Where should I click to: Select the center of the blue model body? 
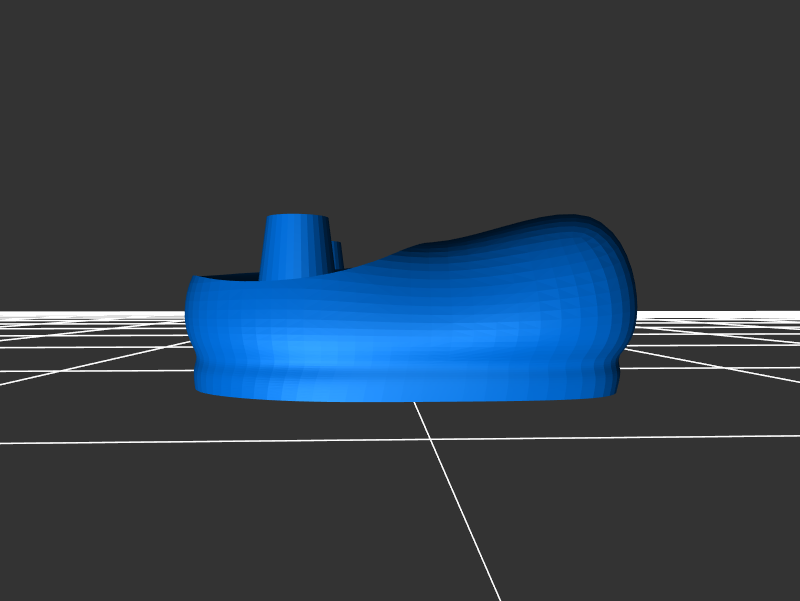coord(410,320)
